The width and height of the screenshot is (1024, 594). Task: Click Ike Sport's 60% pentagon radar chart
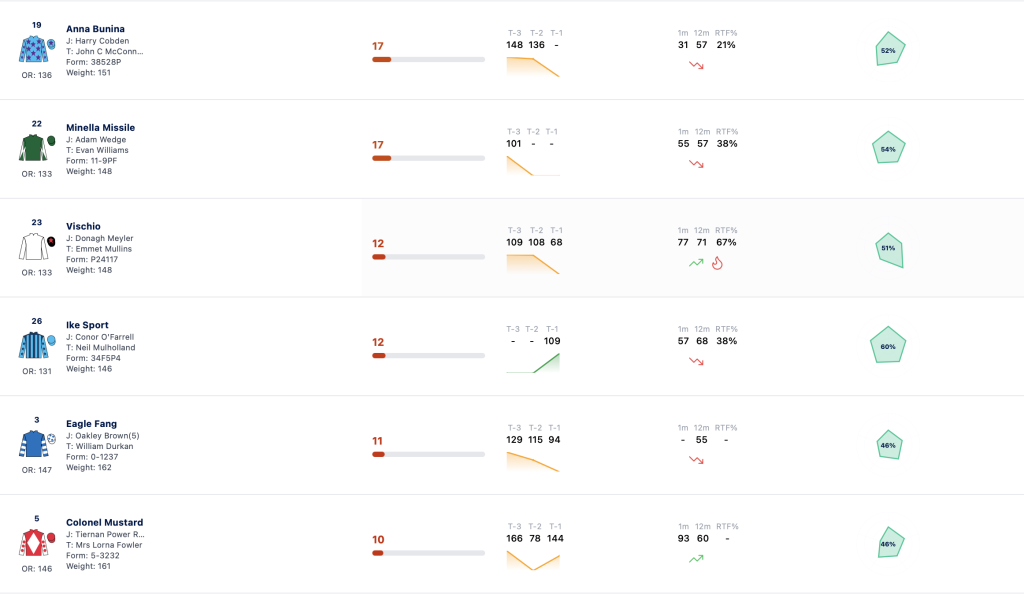[x=888, y=345]
